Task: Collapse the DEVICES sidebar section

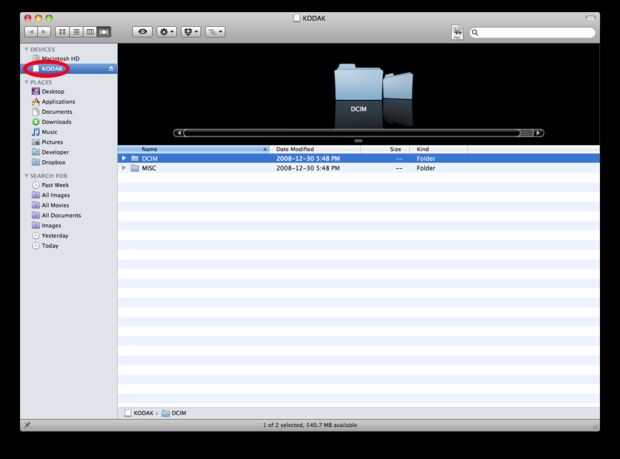Action: [x=26, y=49]
